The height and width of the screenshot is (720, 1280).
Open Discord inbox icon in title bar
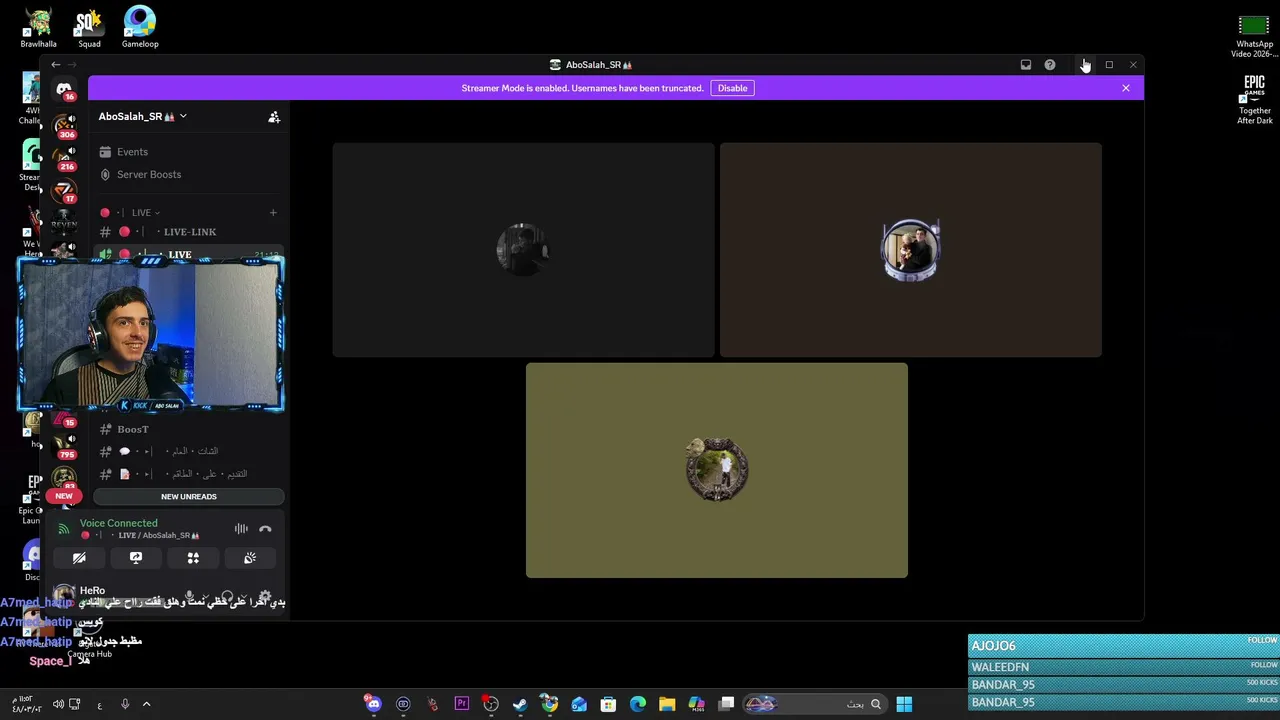tap(1025, 65)
